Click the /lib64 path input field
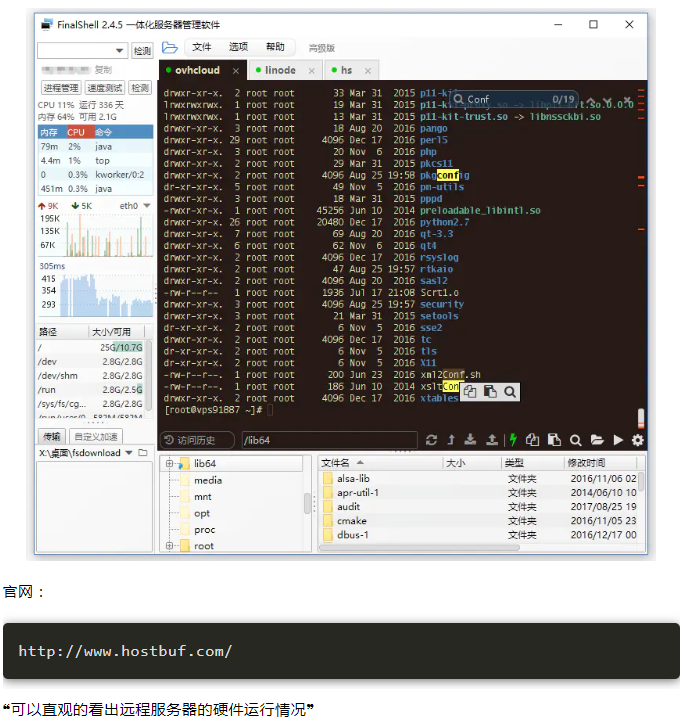682x723 pixels. pyautogui.click(x=328, y=440)
